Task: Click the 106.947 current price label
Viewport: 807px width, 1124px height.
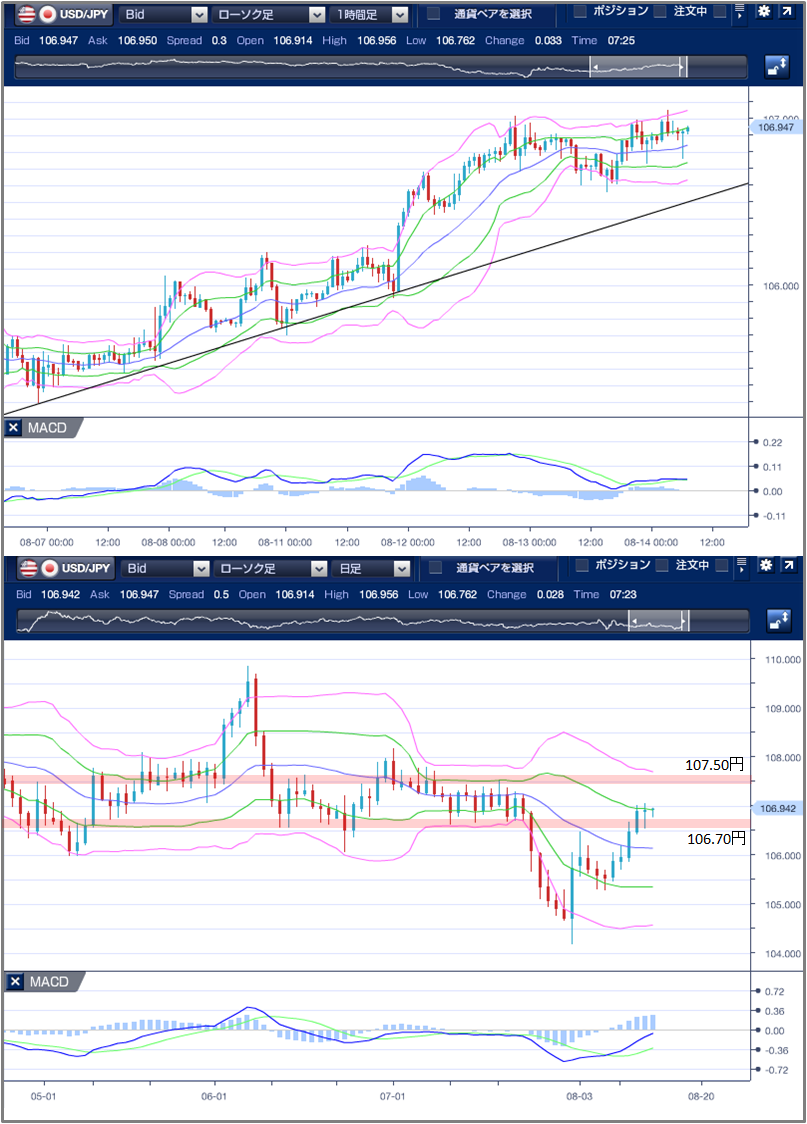Action: click(776, 127)
